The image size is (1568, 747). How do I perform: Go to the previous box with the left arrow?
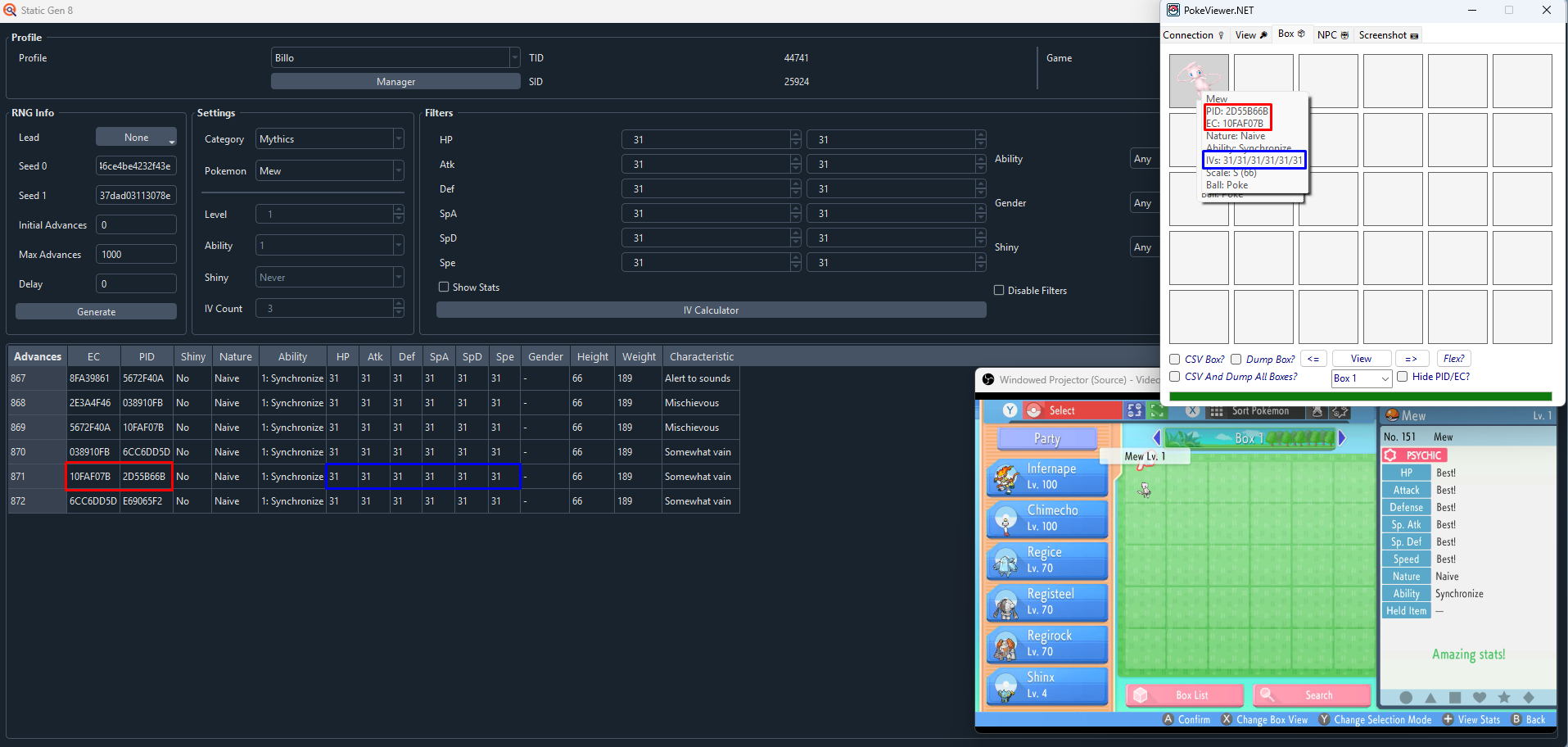(x=1156, y=438)
